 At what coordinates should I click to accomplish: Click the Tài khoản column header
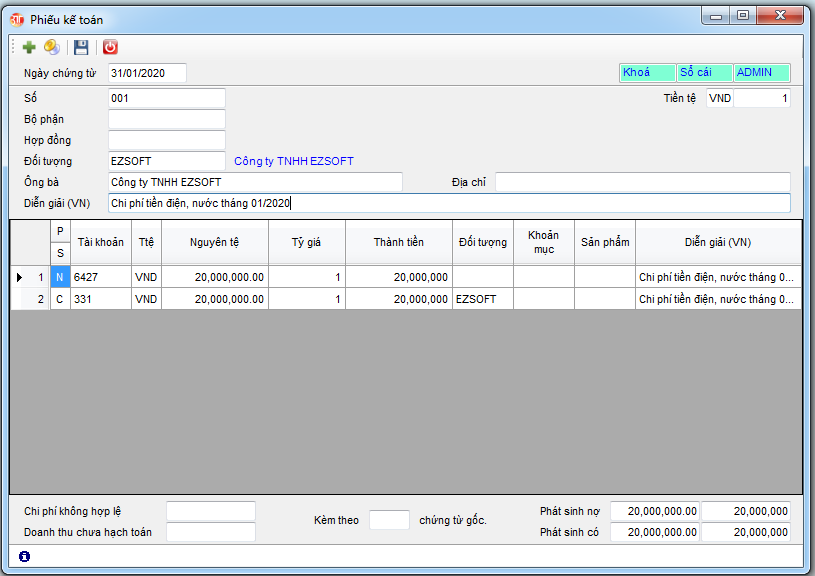tap(101, 242)
